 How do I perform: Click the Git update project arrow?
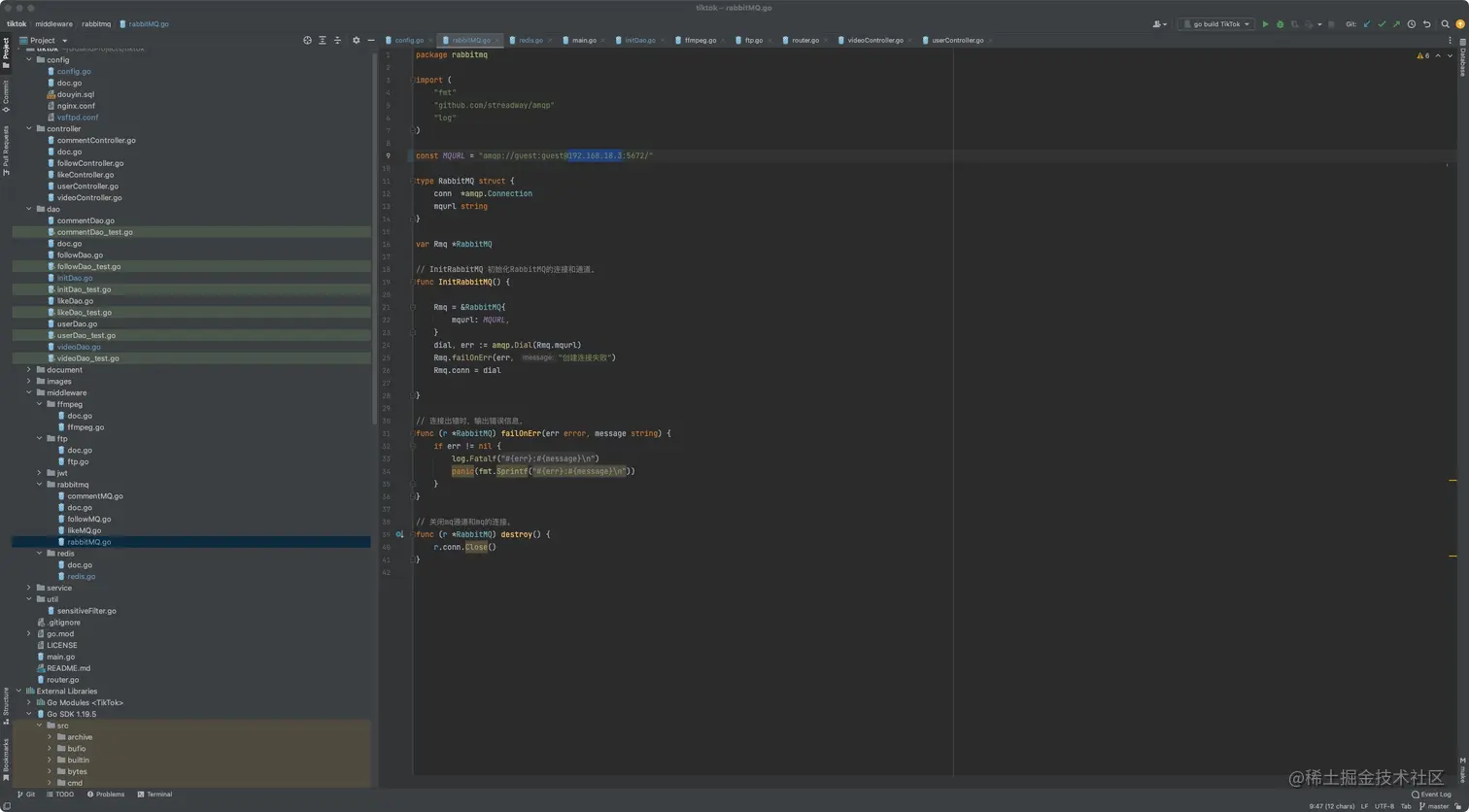click(x=1367, y=24)
